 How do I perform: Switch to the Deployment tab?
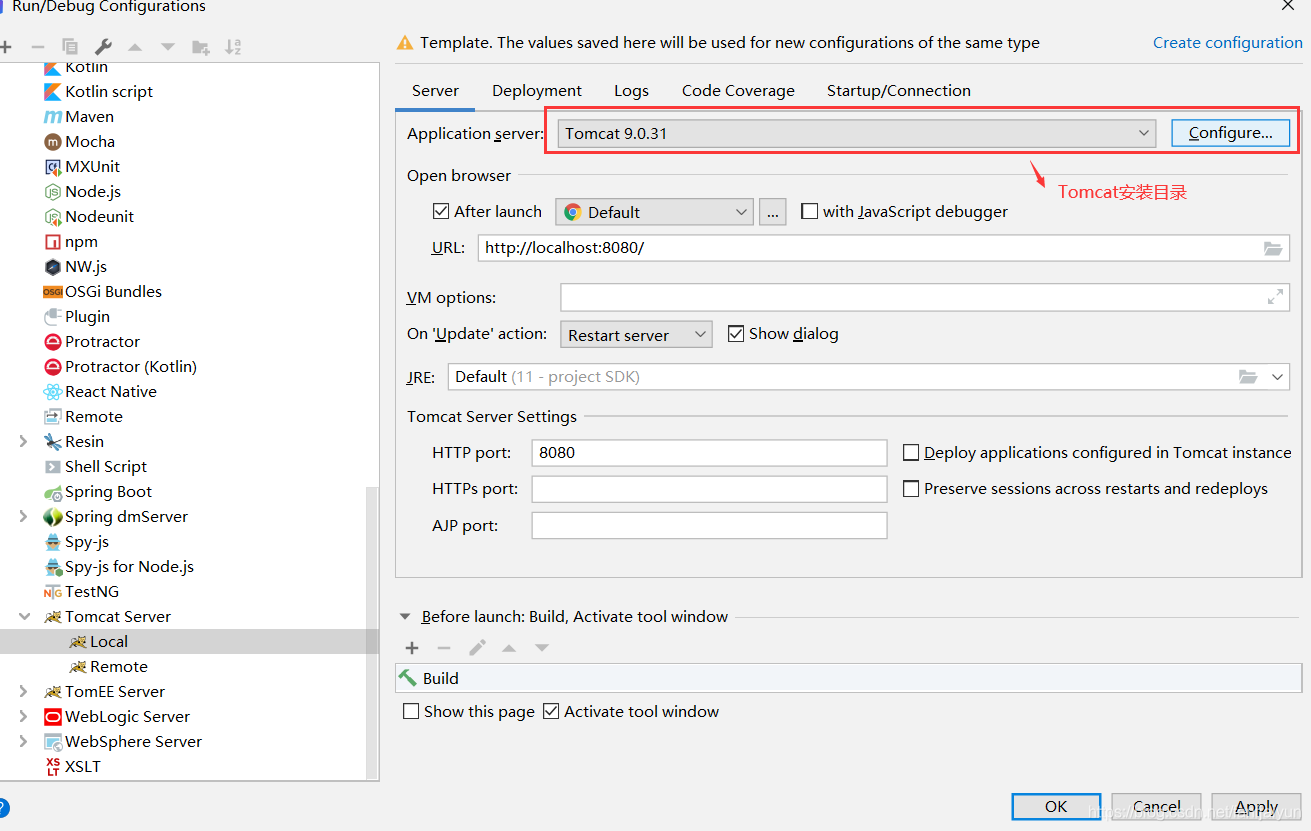(537, 91)
